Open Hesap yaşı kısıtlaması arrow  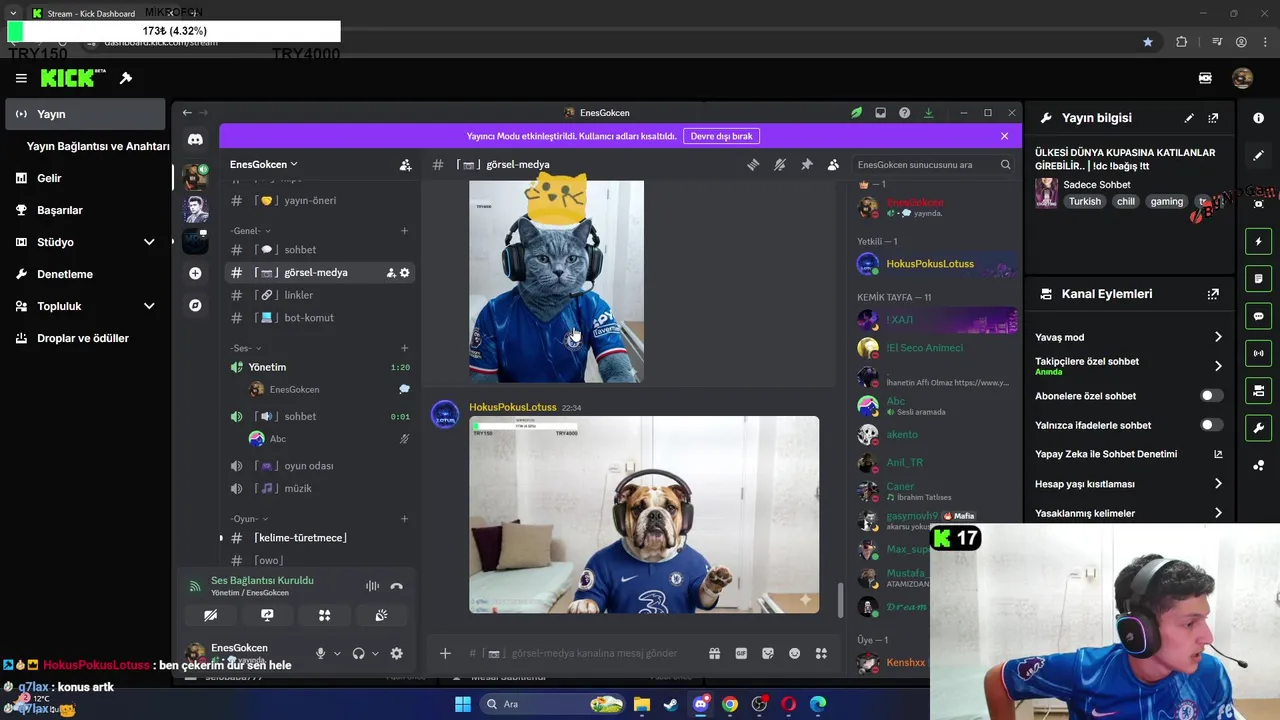pos(1218,484)
